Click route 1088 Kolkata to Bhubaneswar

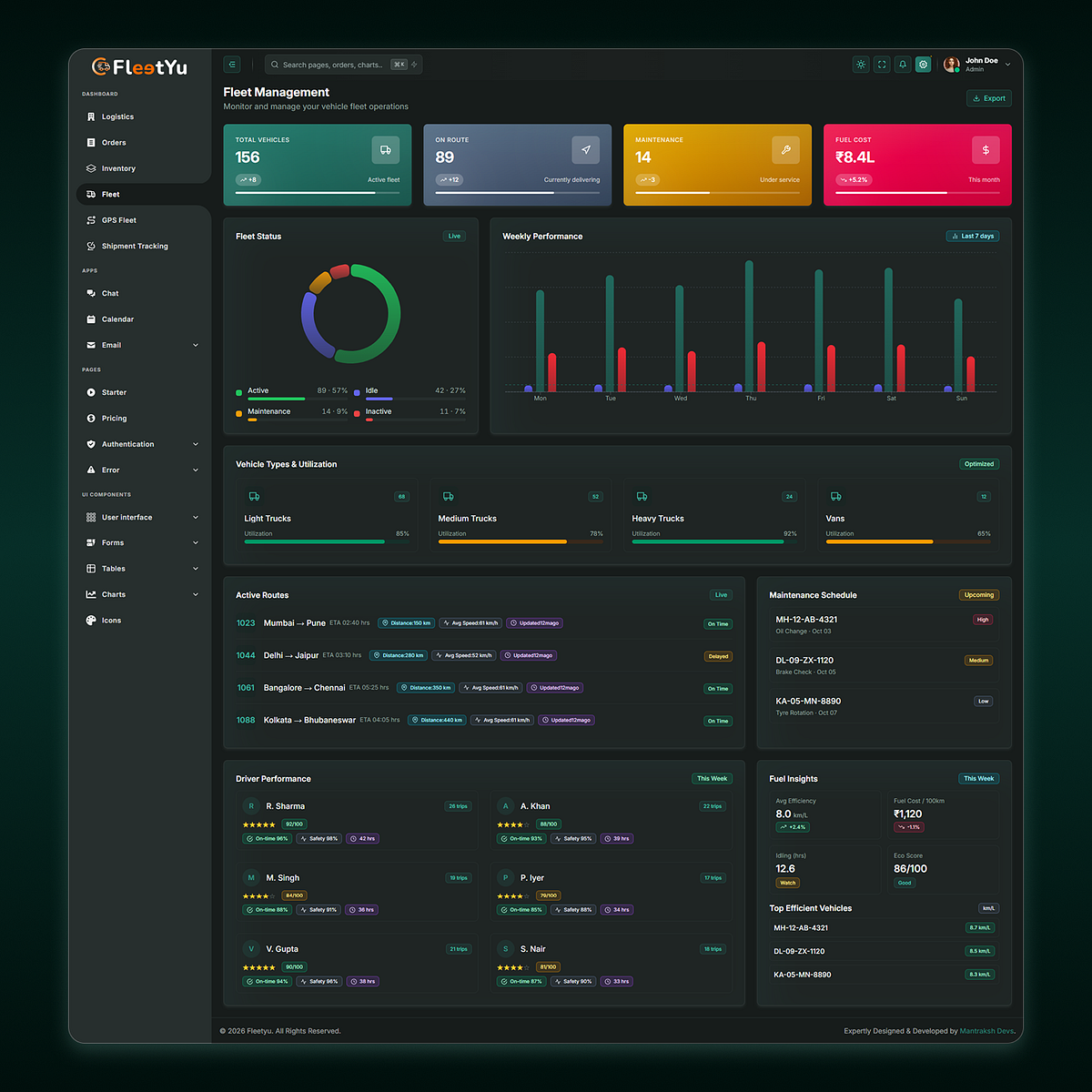pos(484,720)
